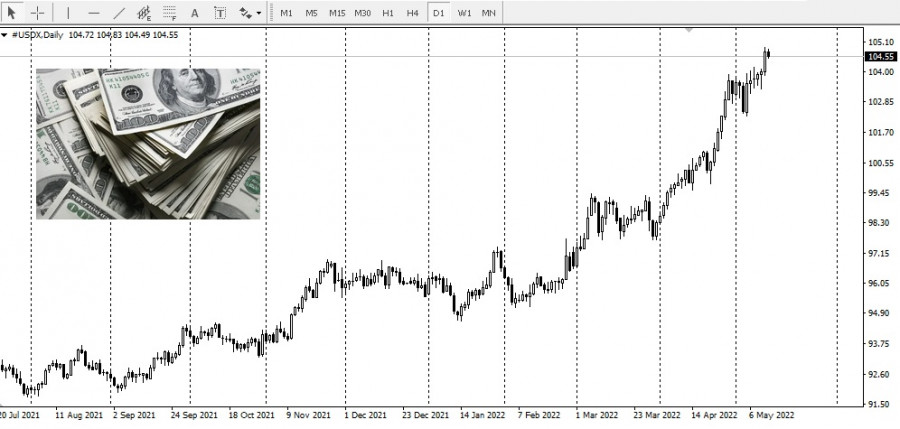900x429 pixels.
Task: Click the 18 Oct 2021 date label
Action: tap(251, 415)
